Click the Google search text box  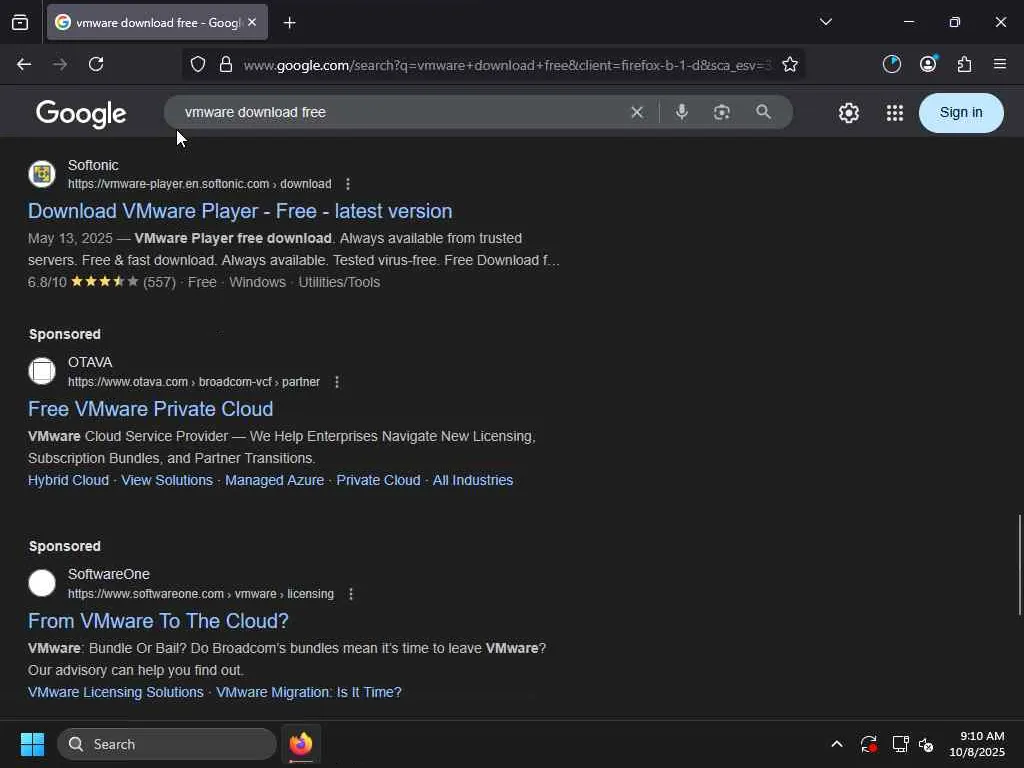tap(398, 112)
